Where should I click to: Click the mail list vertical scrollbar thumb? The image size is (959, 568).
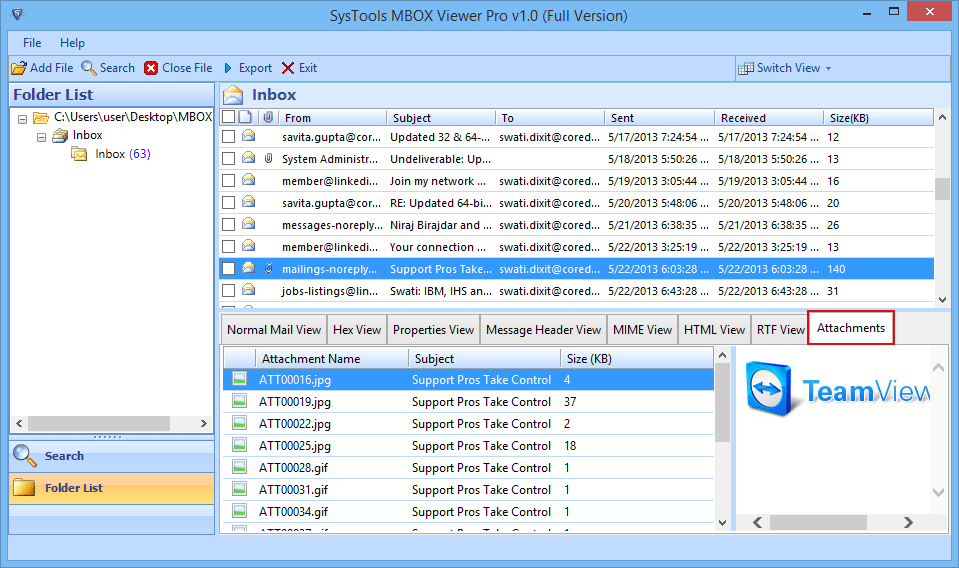942,188
